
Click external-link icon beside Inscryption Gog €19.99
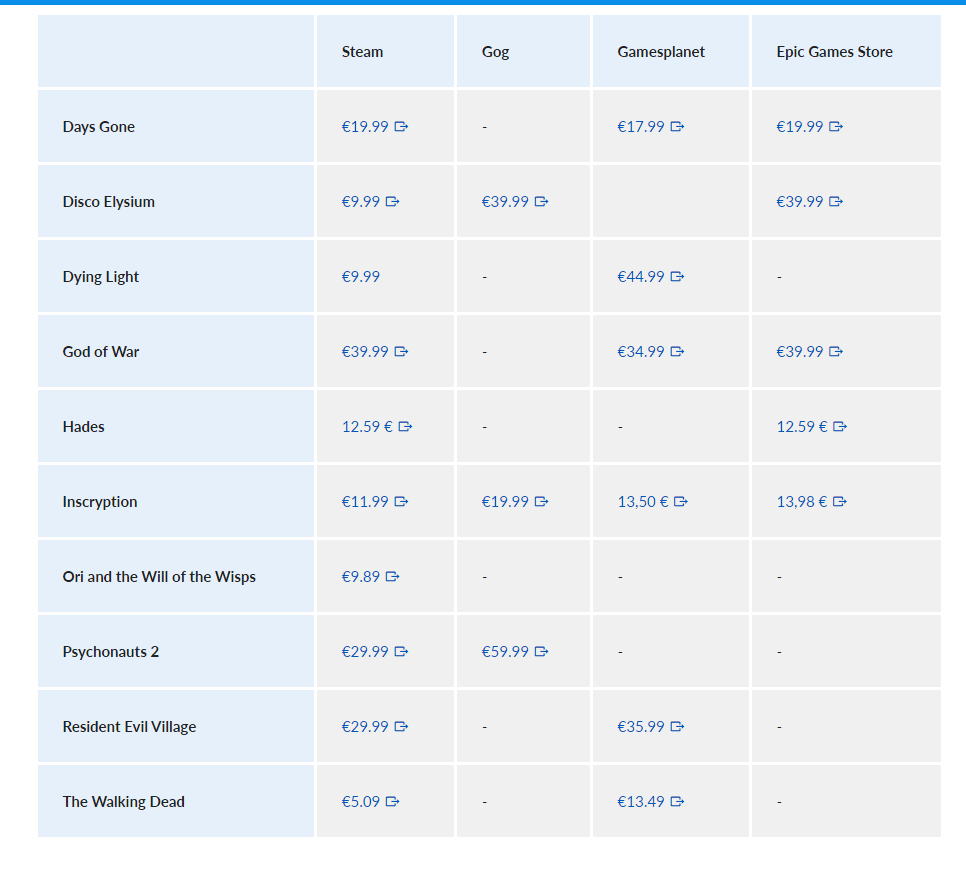tap(542, 502)
